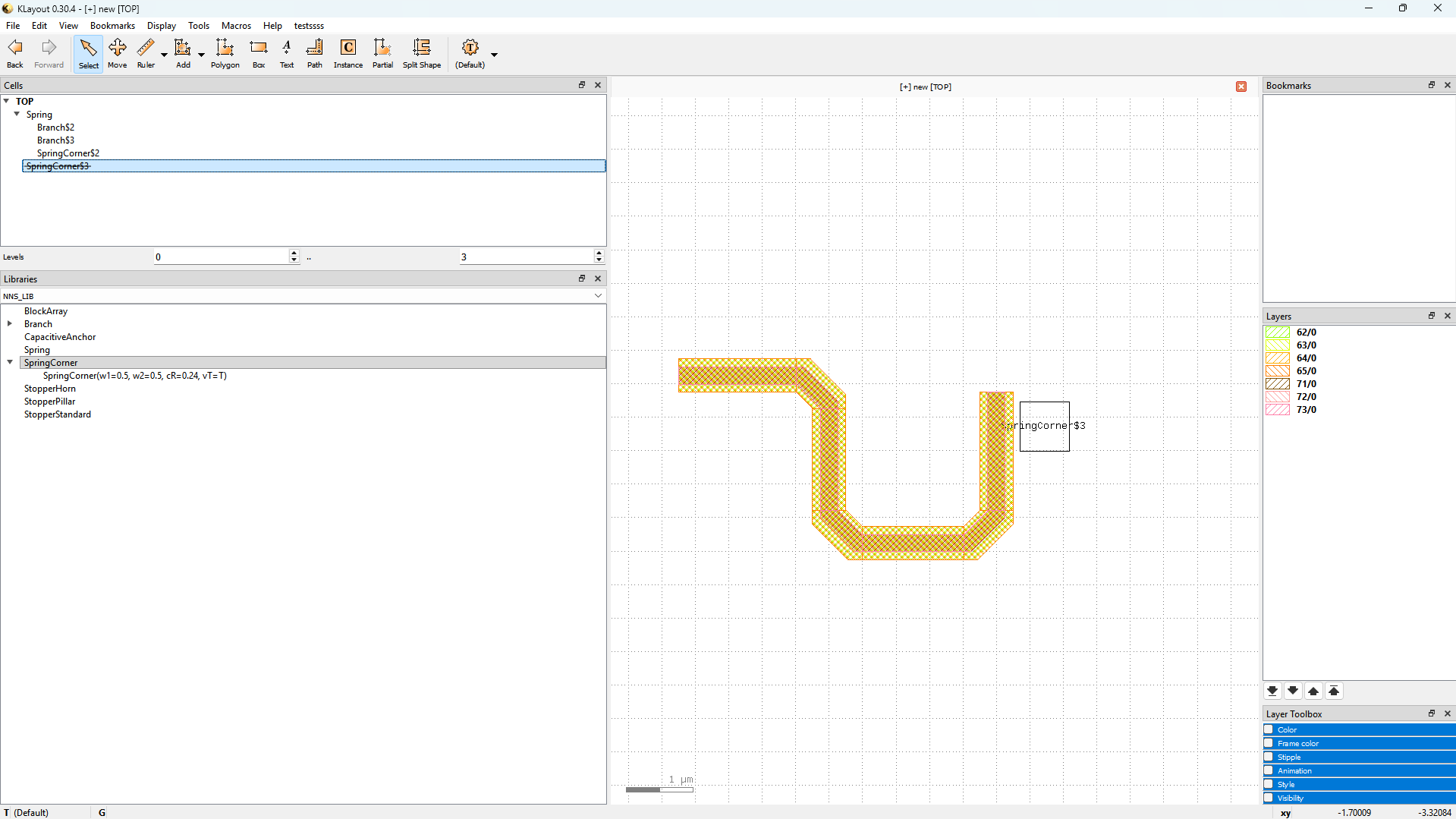Switch to the Move tool
Image resolution: width=1456 pixels, height=819 pixels.
pos(117,53)
